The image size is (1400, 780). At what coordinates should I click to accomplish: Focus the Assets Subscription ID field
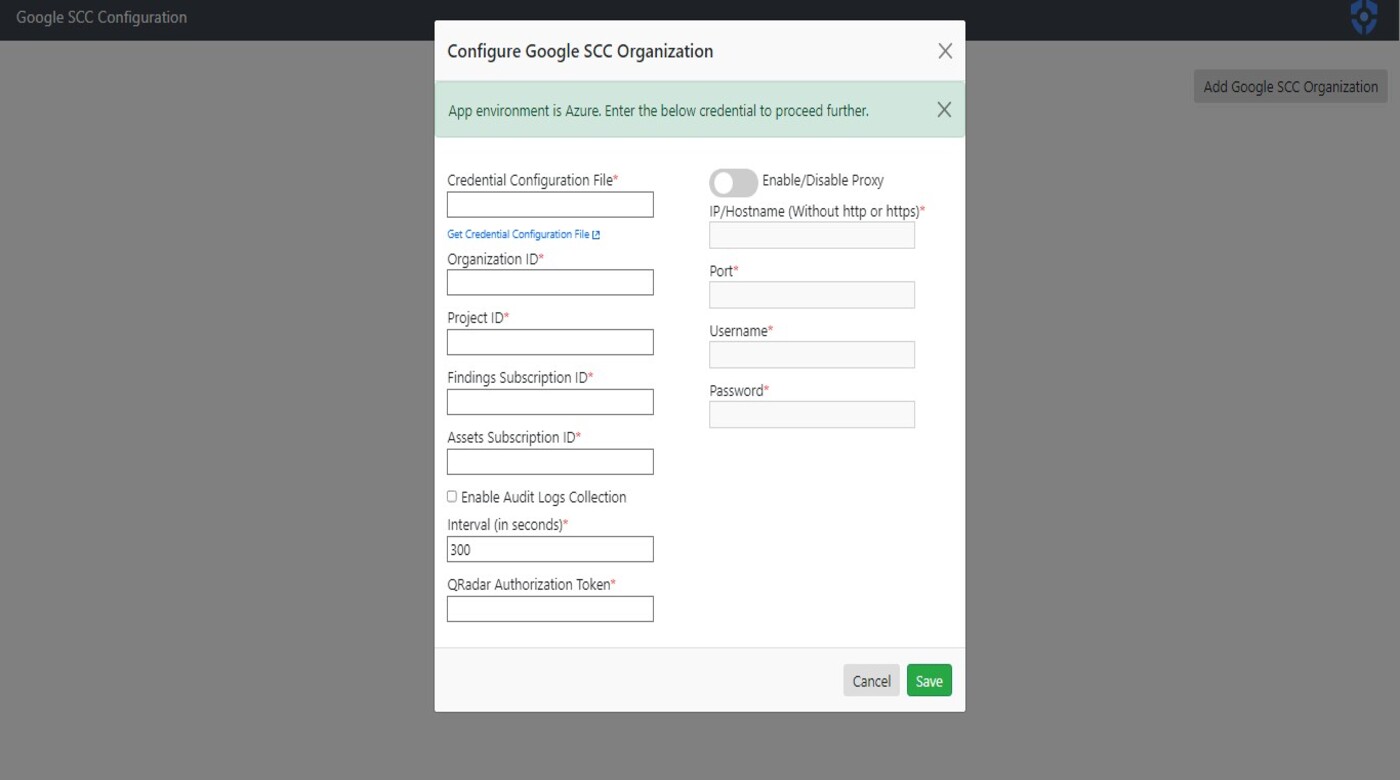tap(550, 462)
